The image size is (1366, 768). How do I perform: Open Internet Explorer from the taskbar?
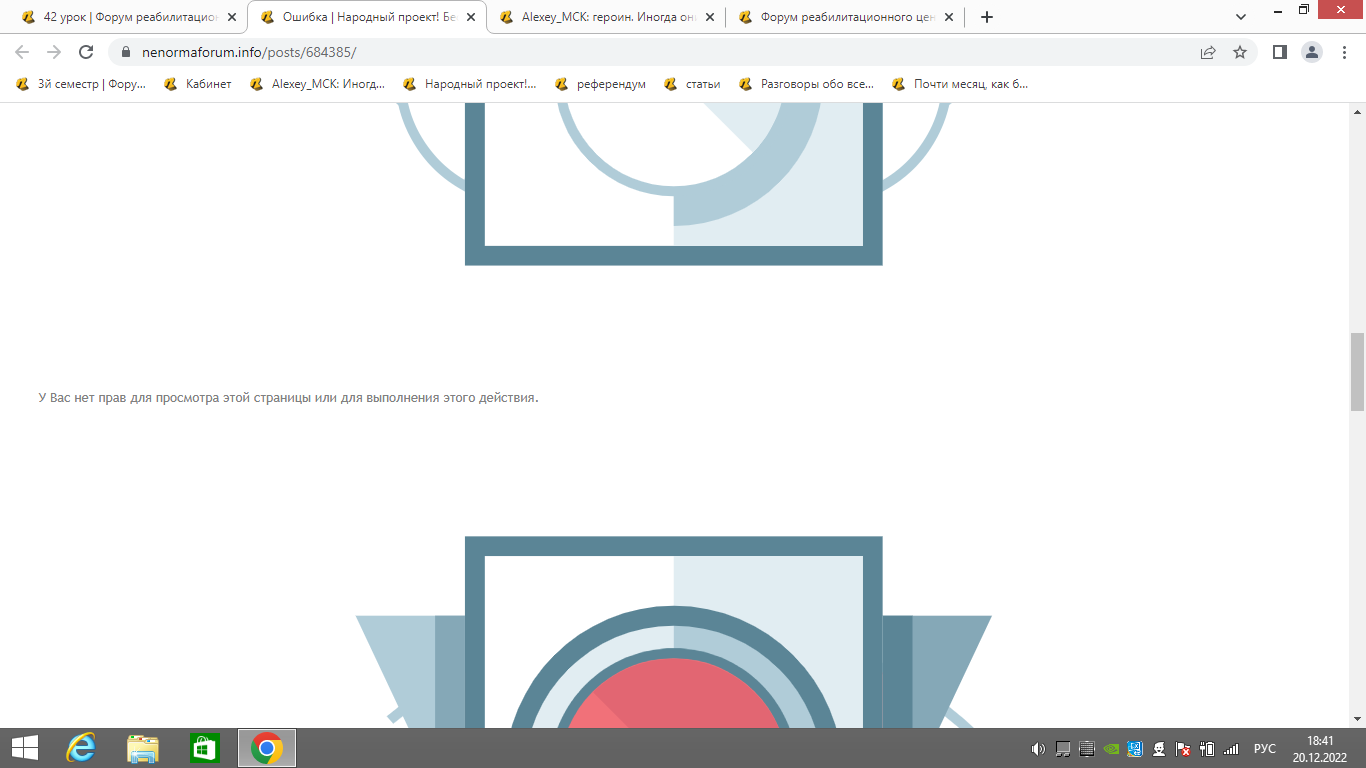[80, 748]
